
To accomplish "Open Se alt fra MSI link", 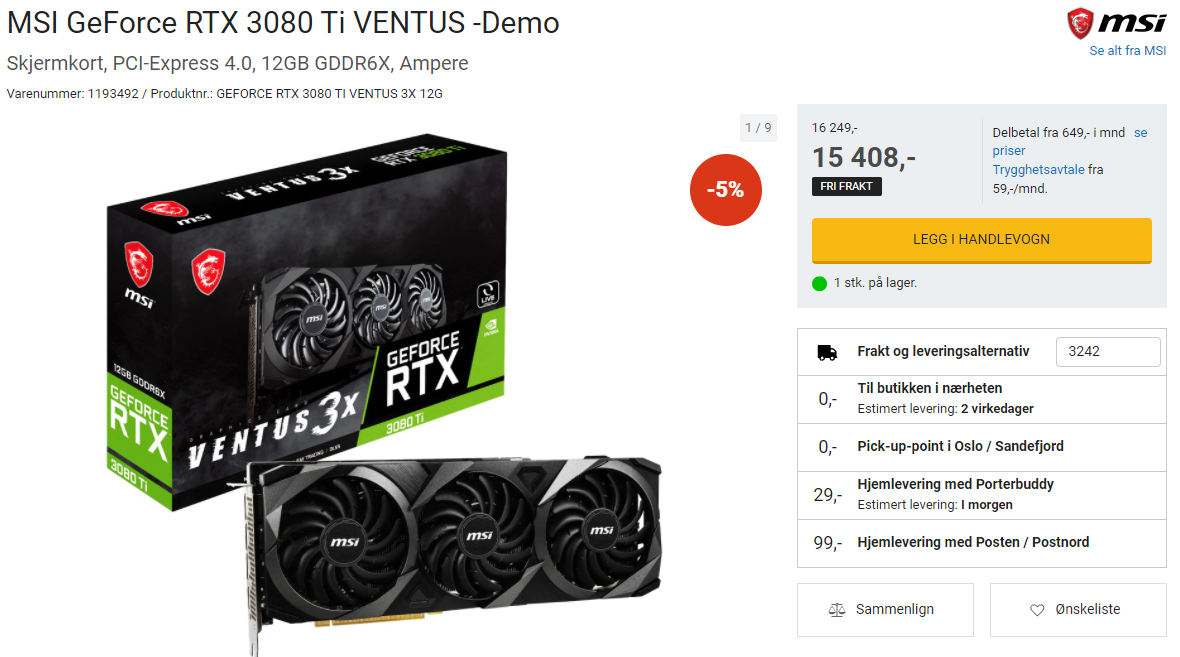I will pyautogui.click(x=1127, y=50).
